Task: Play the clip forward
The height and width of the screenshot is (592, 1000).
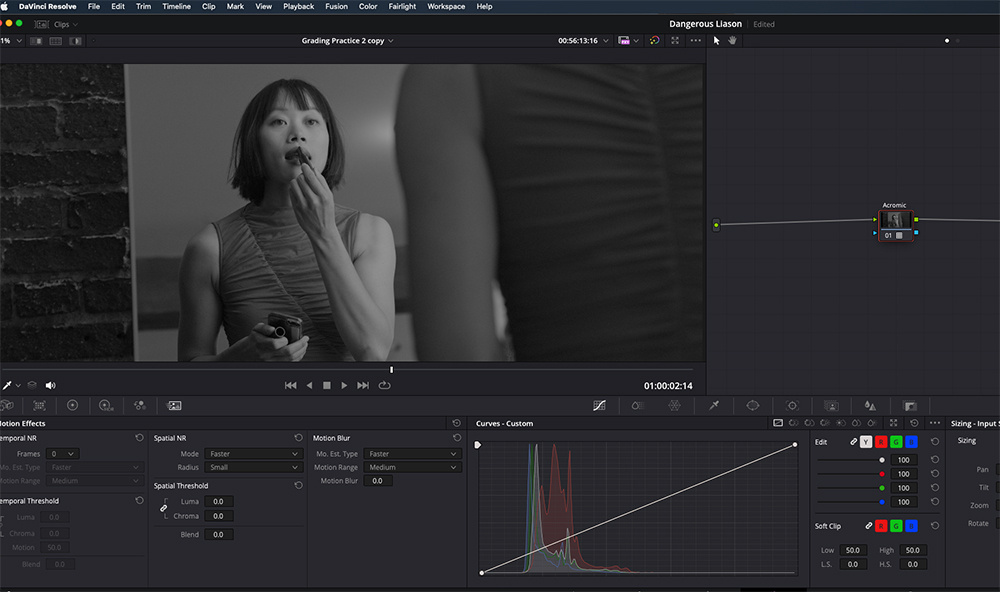Action: click(x=344, y=385)
